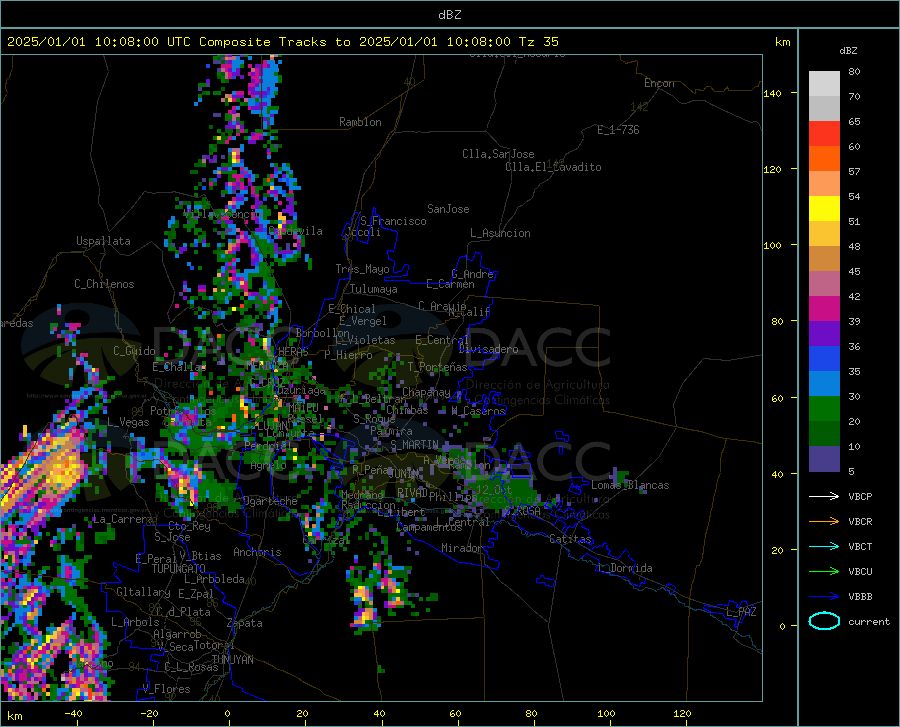Select the red 65 dBZ color swatch
Image resolution: width=900 pixels, height=727 pixels.
click(x=824, y=134)
